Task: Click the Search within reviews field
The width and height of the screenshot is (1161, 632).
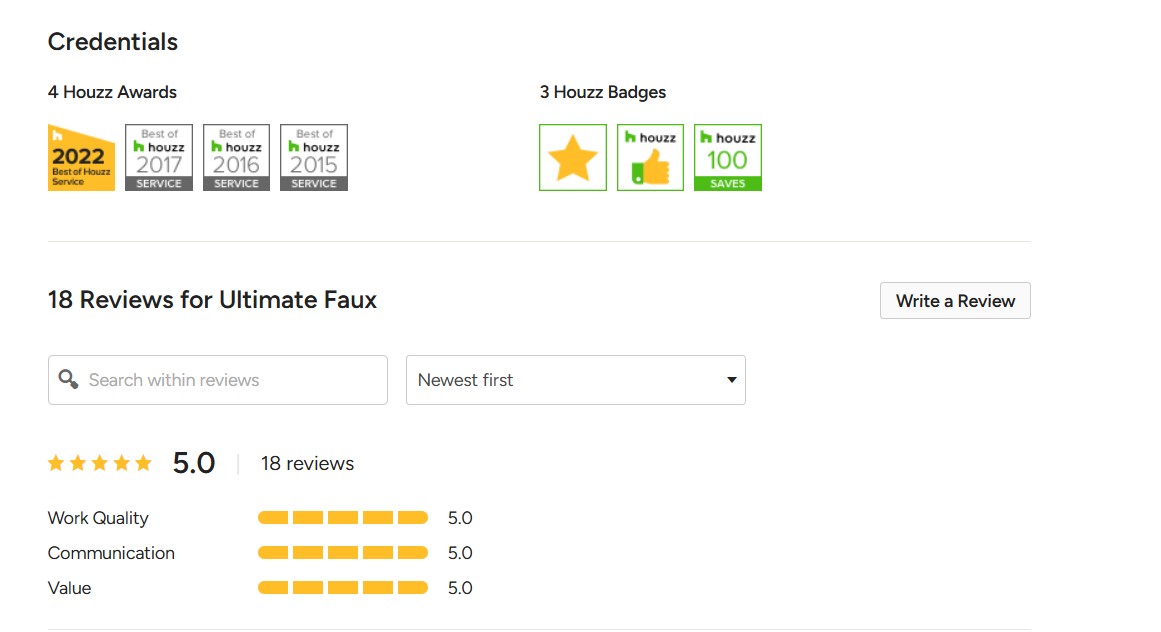Action: tap(230, 380)
